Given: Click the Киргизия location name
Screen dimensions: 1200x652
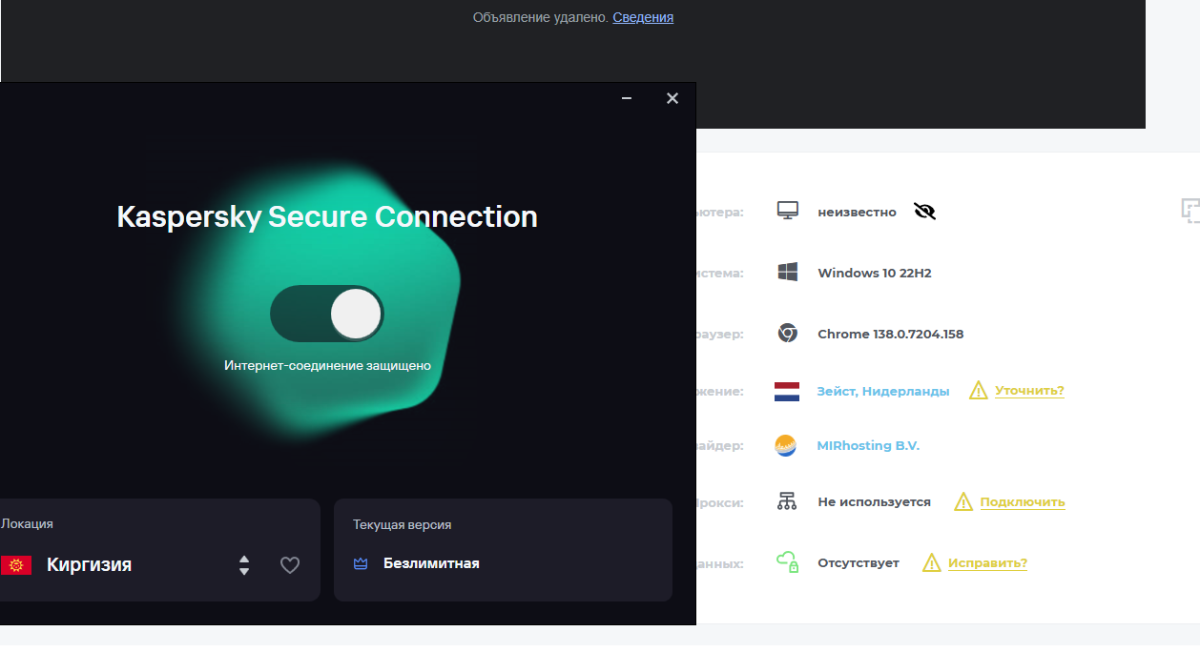Looking at the screenshot, I should 89,565.
